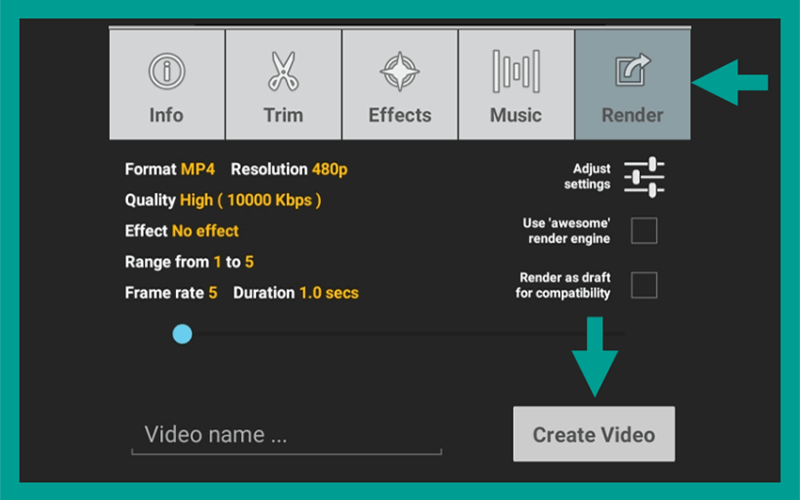
Task: Open the Effects tab
Action: click(x=400, y=85)
